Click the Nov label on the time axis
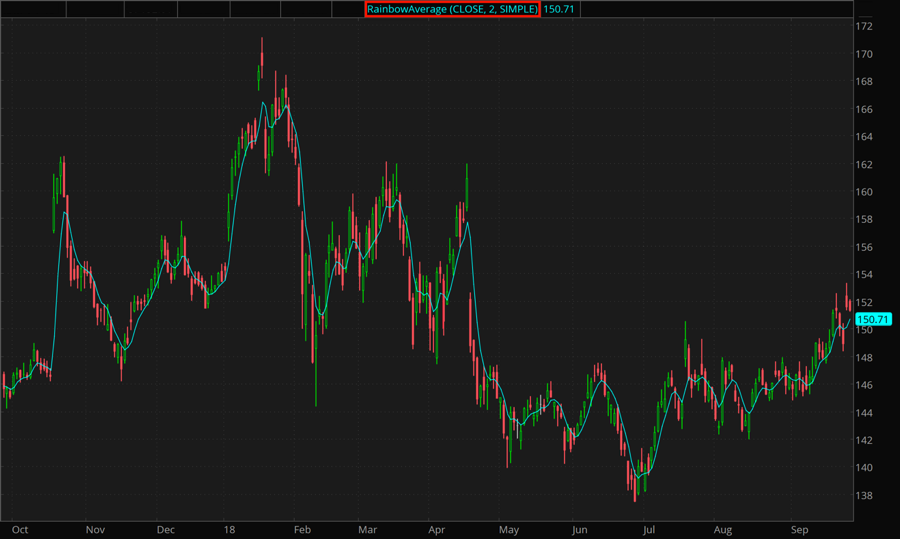This screenshot has width=900, height=539. pos(94,529)
